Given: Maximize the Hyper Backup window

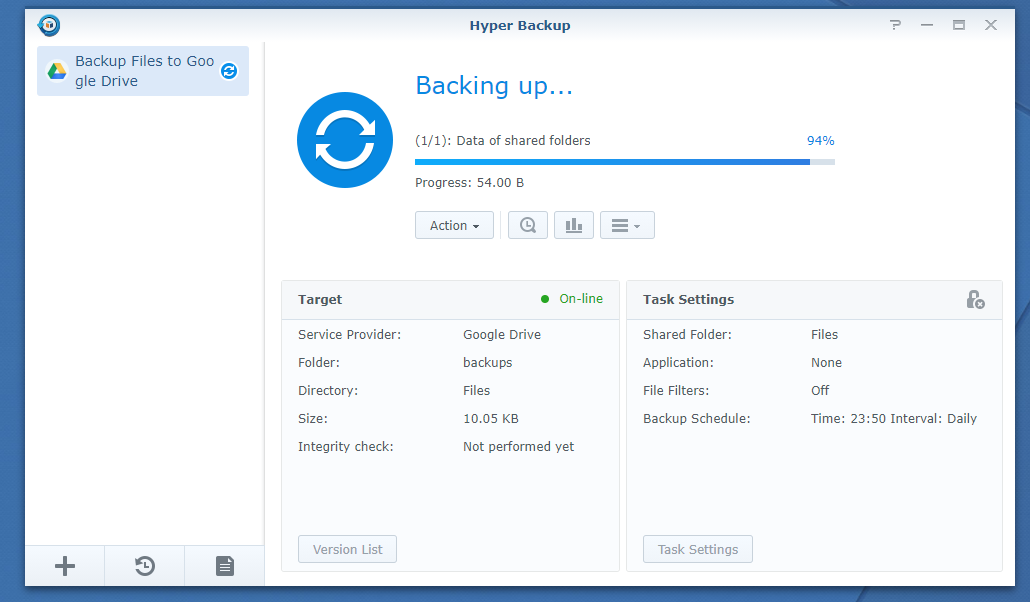Looking at the screenshot, I should pyautogui.click(x=959, y=25).
